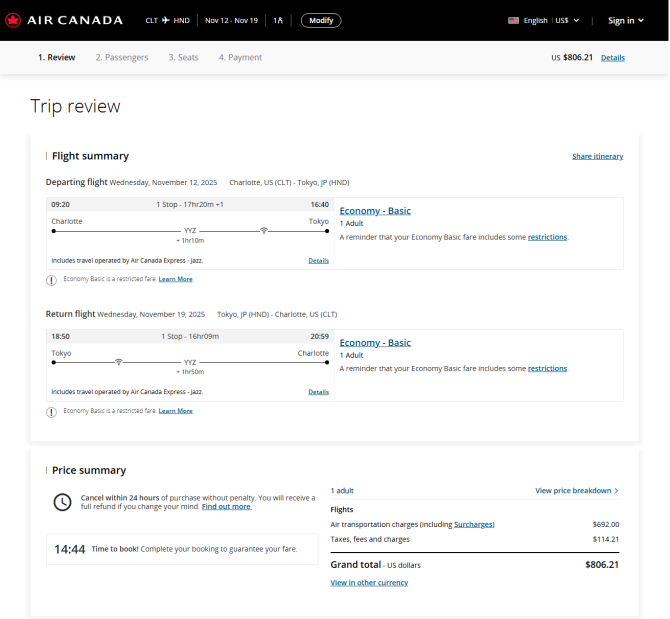
Task: Expand View price breakdown
Action: (x=577, y=490)
